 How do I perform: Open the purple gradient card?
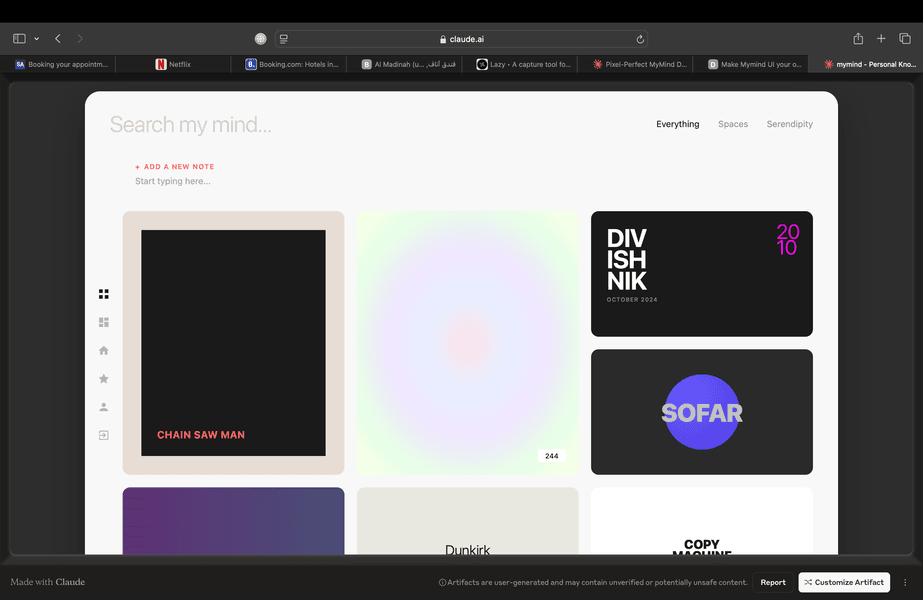tap(233, 521)
